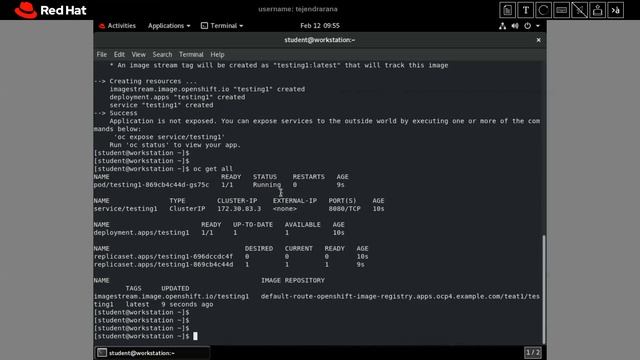640x360 pixels.
Task: Click the terminal icon in the taskbar
Action: pos(102,353)
